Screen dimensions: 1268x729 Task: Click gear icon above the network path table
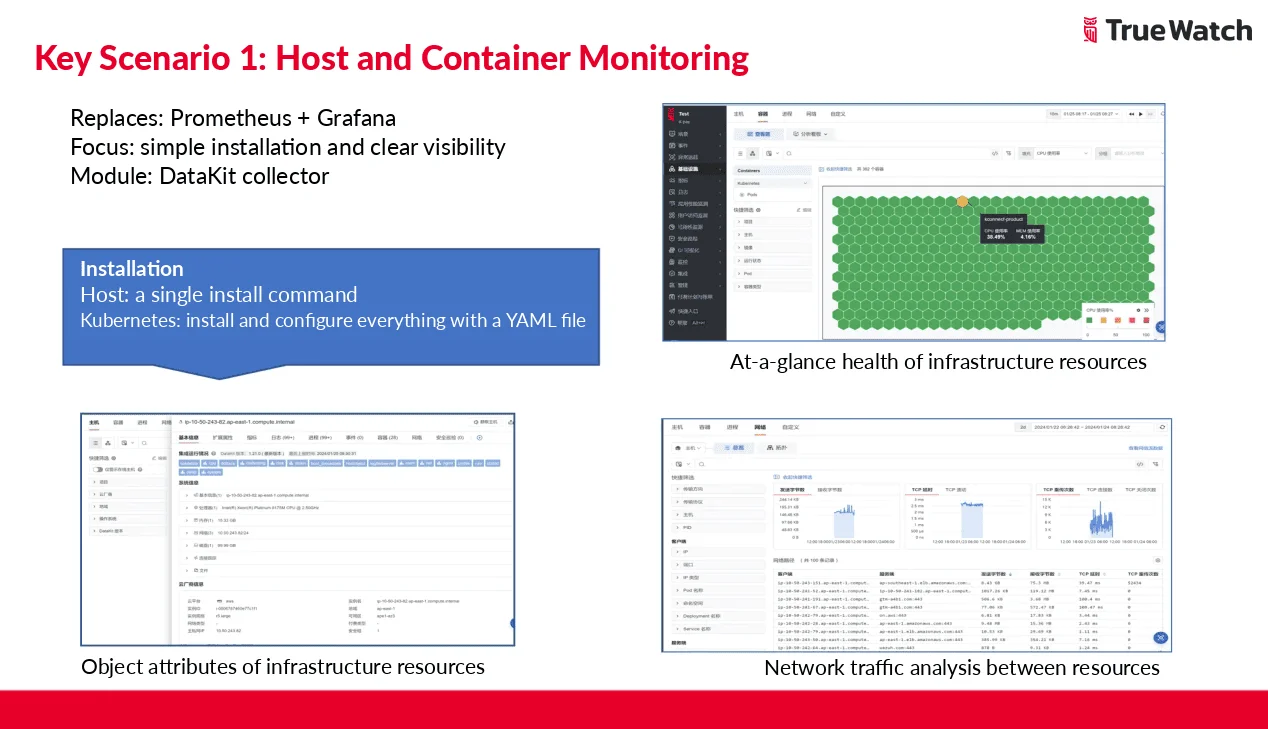tap(1158, 560)
